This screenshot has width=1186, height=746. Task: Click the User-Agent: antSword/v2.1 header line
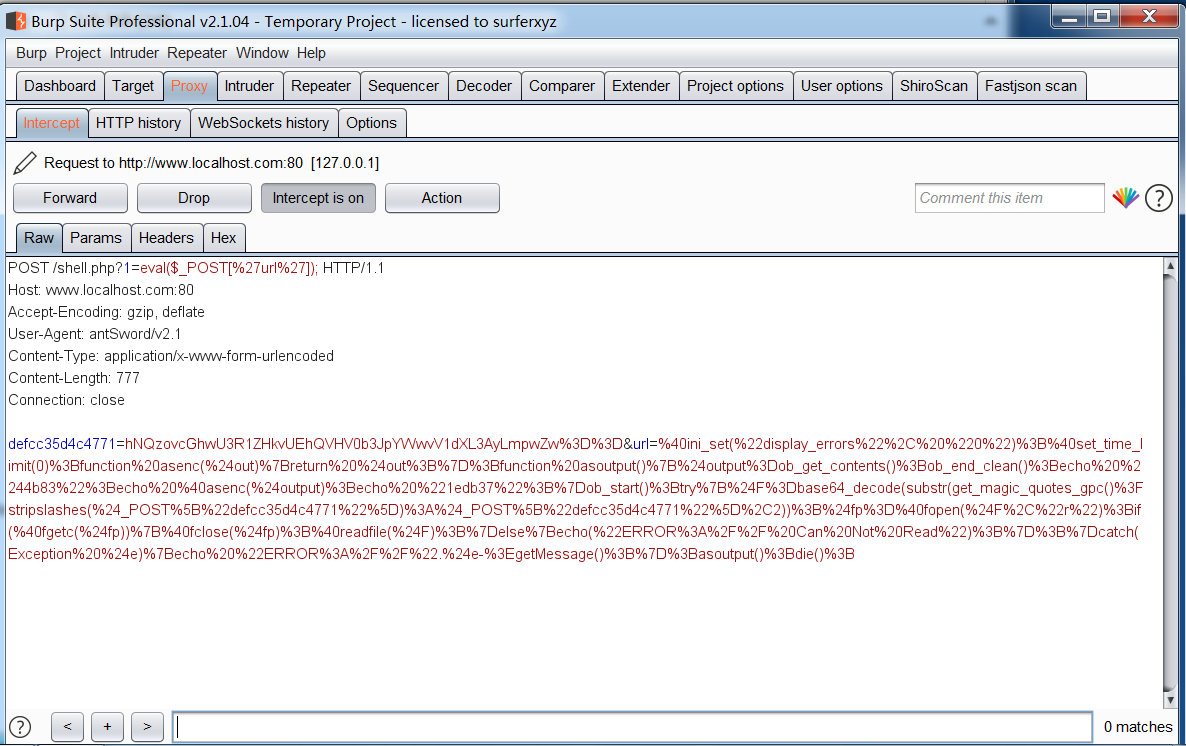pyautogui.click(x=95, y=334)
